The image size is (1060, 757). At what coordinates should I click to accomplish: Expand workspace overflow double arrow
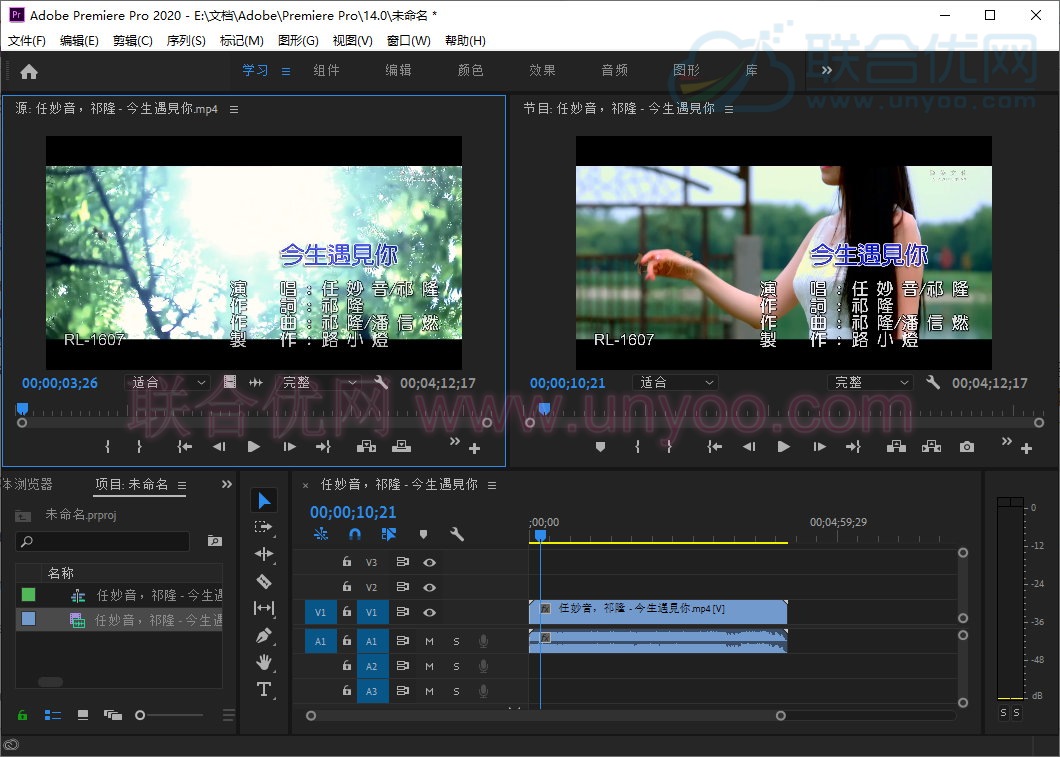coord(827,70)
